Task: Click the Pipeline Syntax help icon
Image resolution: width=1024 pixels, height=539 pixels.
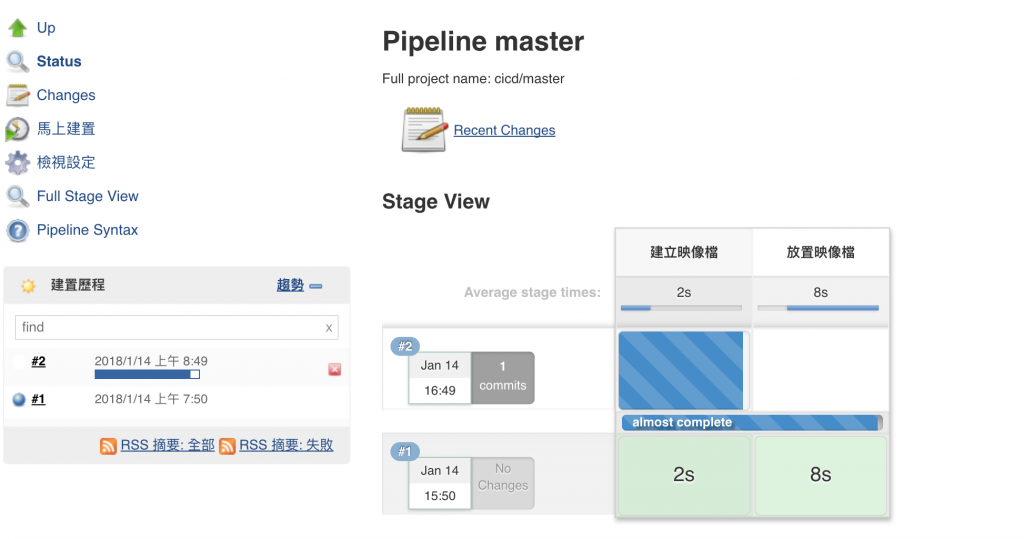Action: click(17, 230)
